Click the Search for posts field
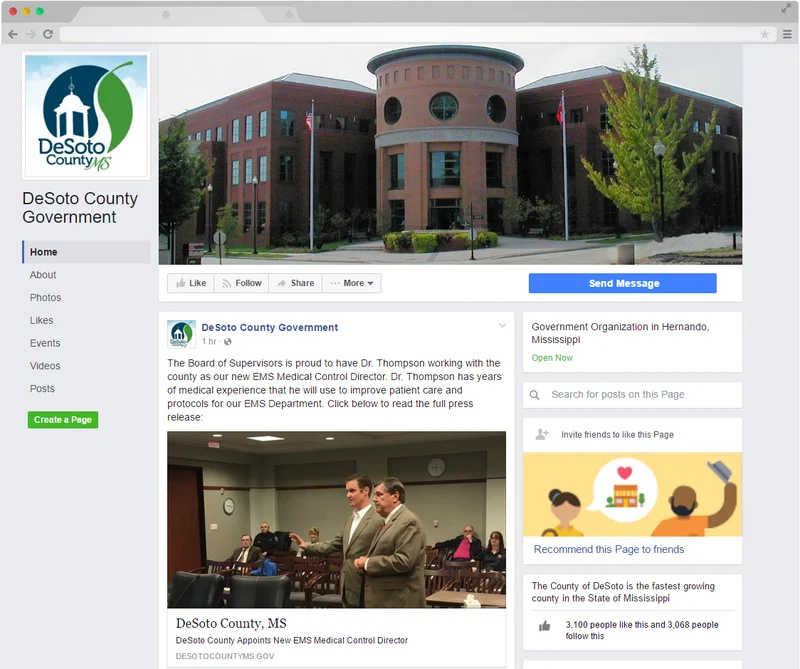Screen dimensions: 800x669 pyautogui.click(x=632, y=394)
